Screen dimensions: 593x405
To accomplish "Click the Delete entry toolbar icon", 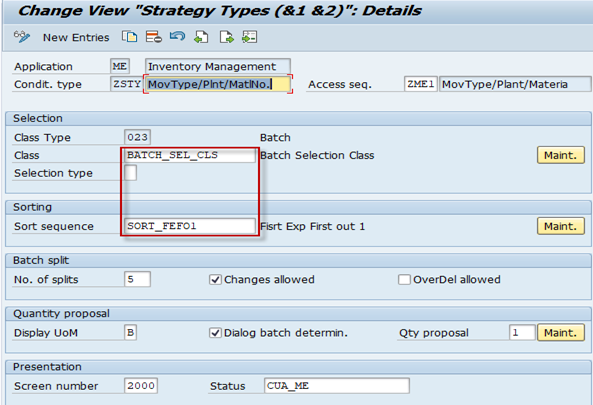I will tap(154, 37).
